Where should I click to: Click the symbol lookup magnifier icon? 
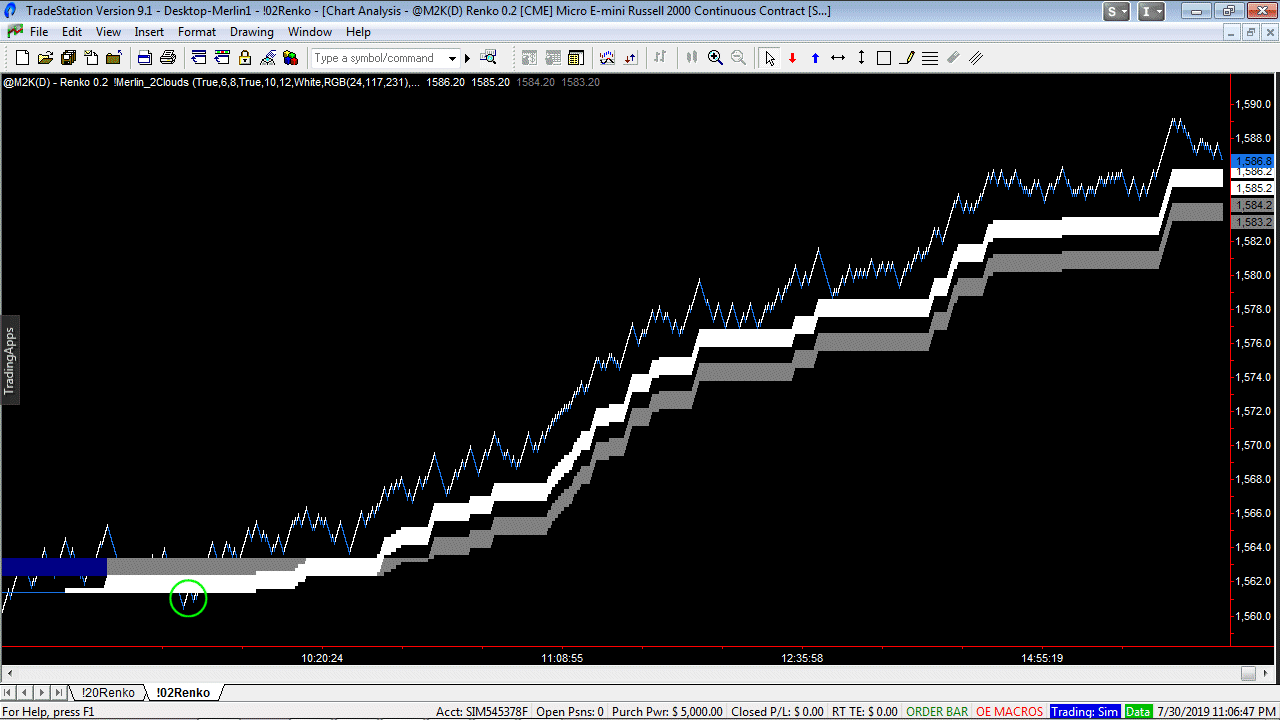pyautogui.click(x=489, y=58)
